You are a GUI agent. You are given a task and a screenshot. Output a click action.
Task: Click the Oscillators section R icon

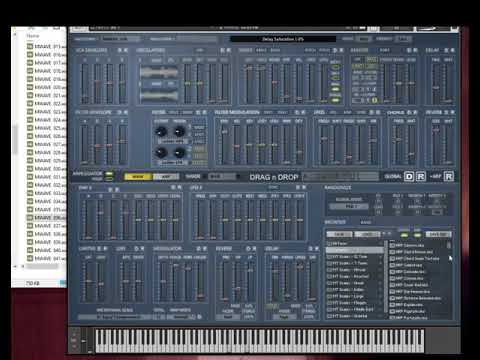229,50
